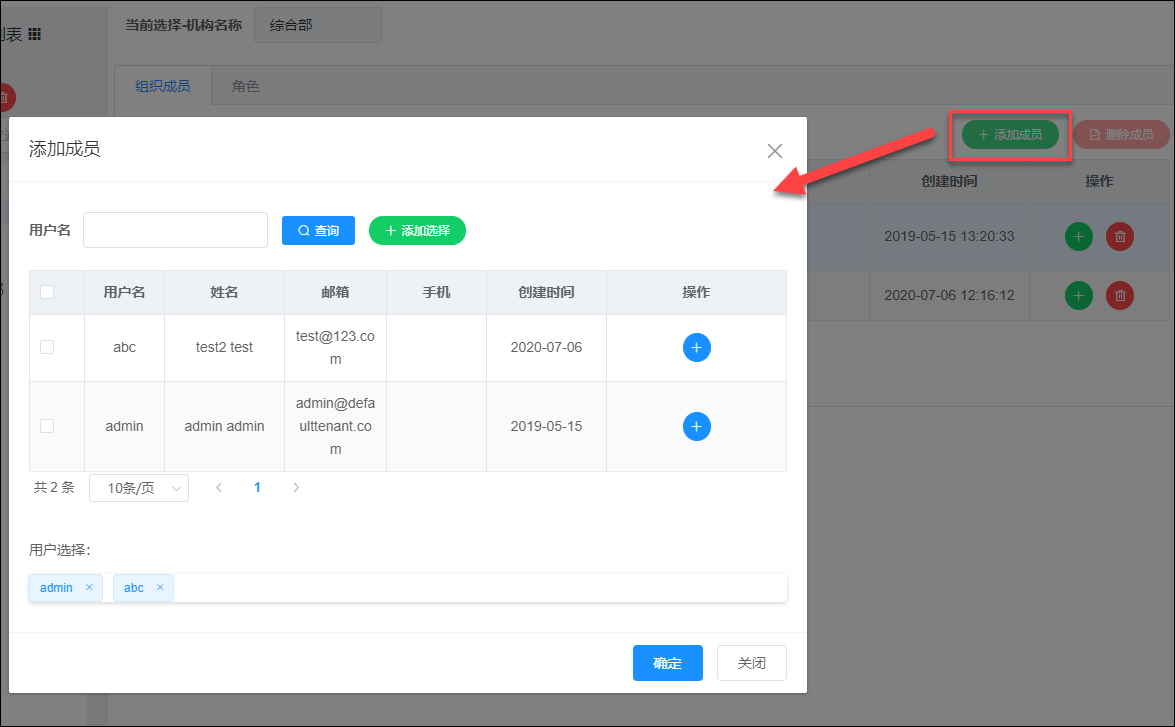Click the 2019-05-15 13:20:33 timestamp in background table

[949, 236]
